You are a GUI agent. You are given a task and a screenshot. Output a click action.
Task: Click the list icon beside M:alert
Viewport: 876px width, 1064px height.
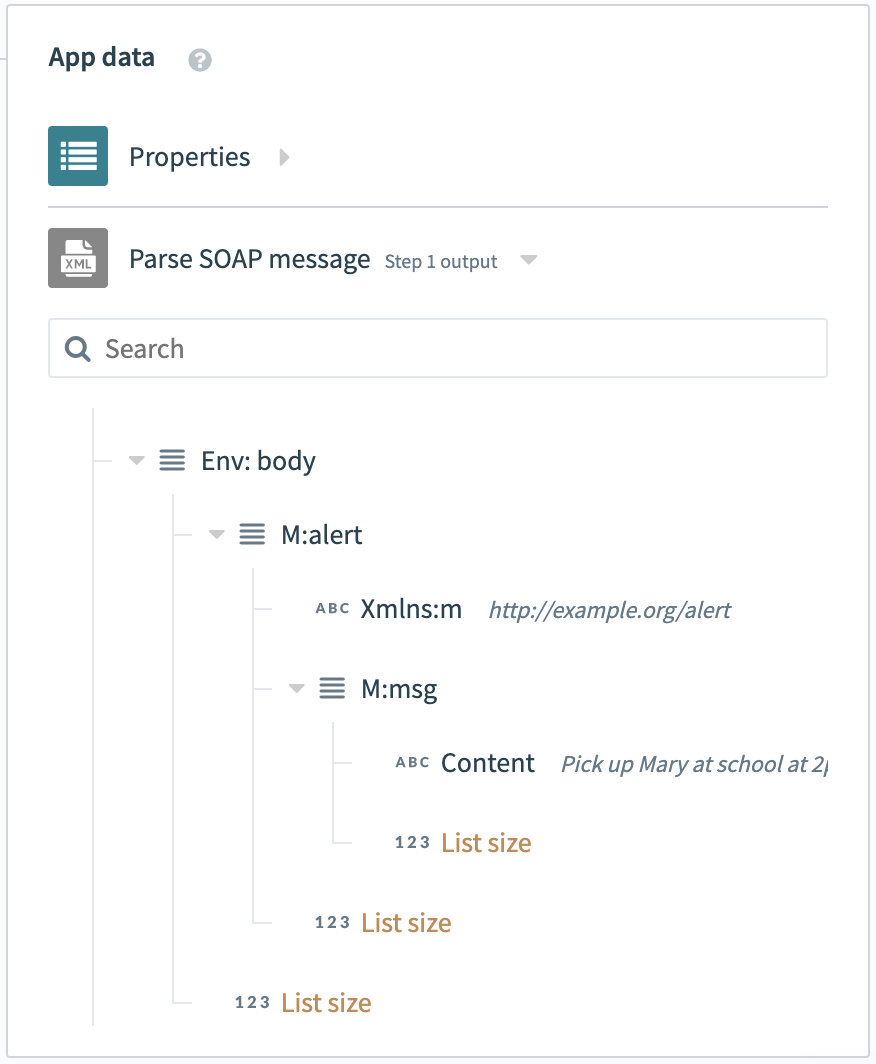pyautogui.click(x=251, y=534)
